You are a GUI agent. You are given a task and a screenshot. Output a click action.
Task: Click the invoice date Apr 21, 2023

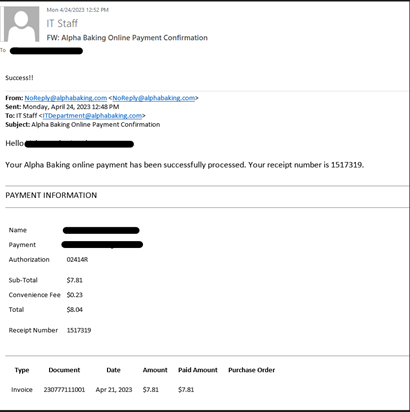(114, 390)
